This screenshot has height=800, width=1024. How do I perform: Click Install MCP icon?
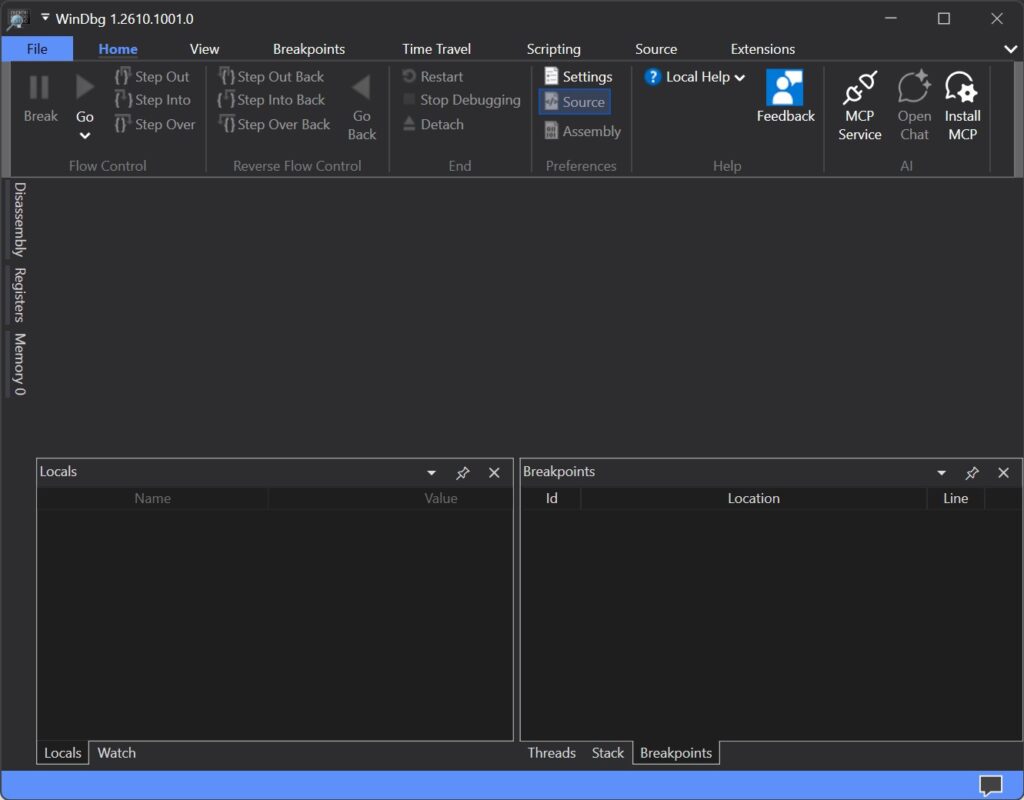[x=962, y=87]
